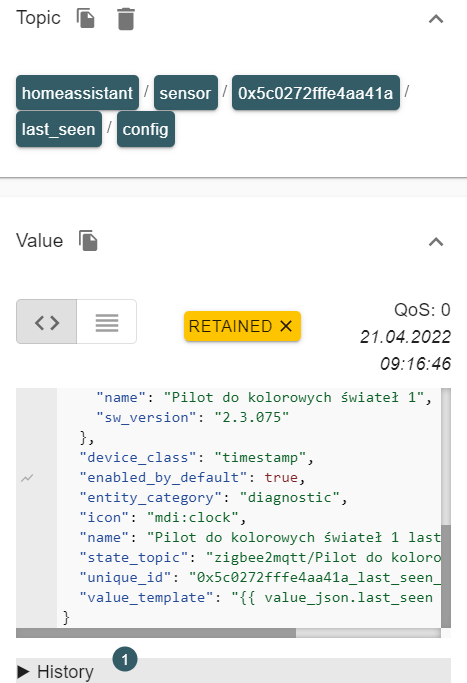Open chart icon beside enabled_by_default line
This screenshot has width=467, height=683.
27,478
